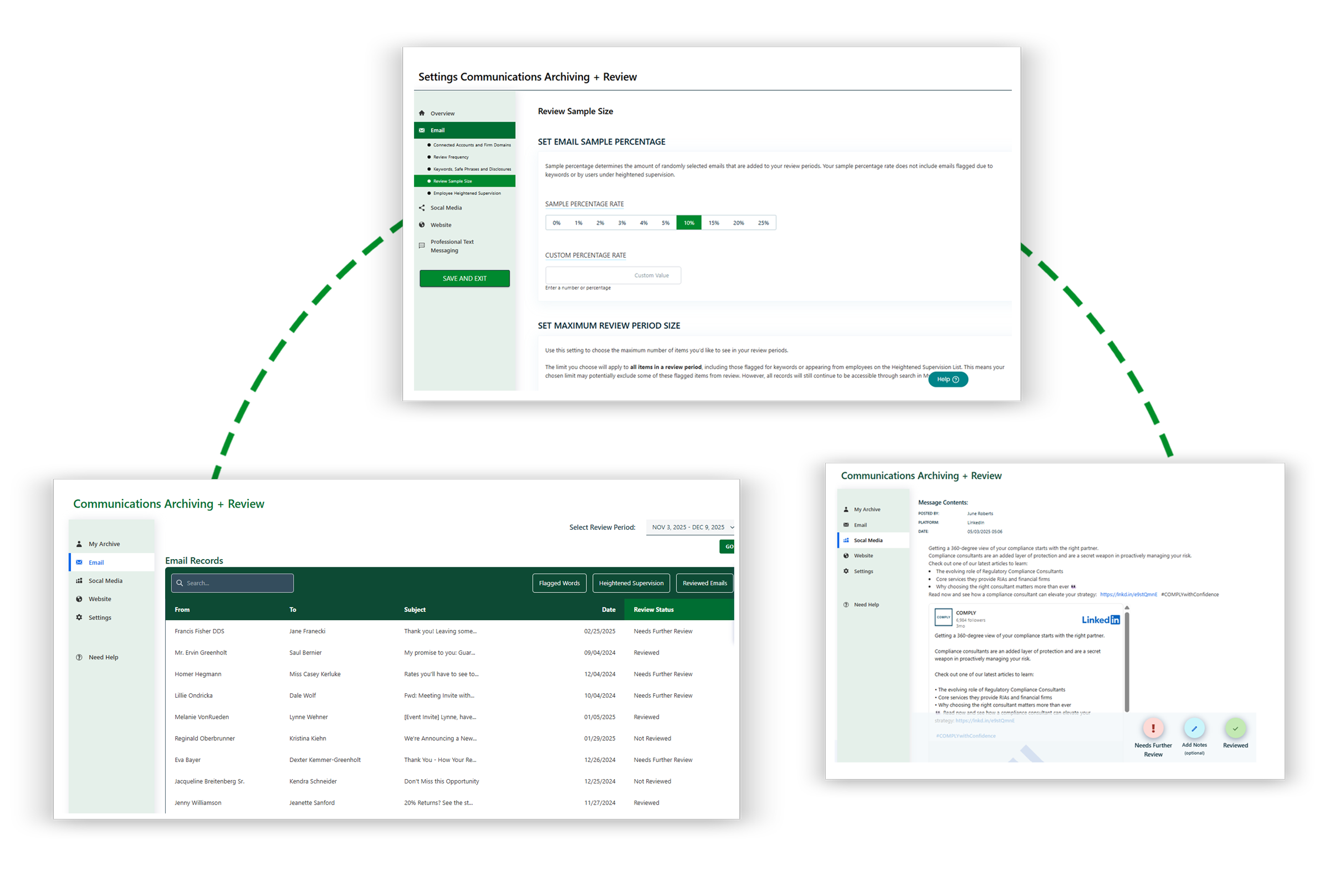Type in the Custom Value percentage field
The height and width of the screenshot is (896, 1330).
pyautogui.click(x=612, y=275)
